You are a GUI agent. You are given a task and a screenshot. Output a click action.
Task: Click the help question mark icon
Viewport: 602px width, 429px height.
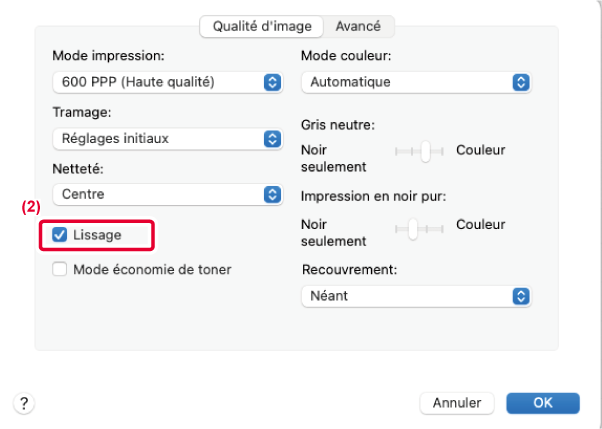pos(22,403)
